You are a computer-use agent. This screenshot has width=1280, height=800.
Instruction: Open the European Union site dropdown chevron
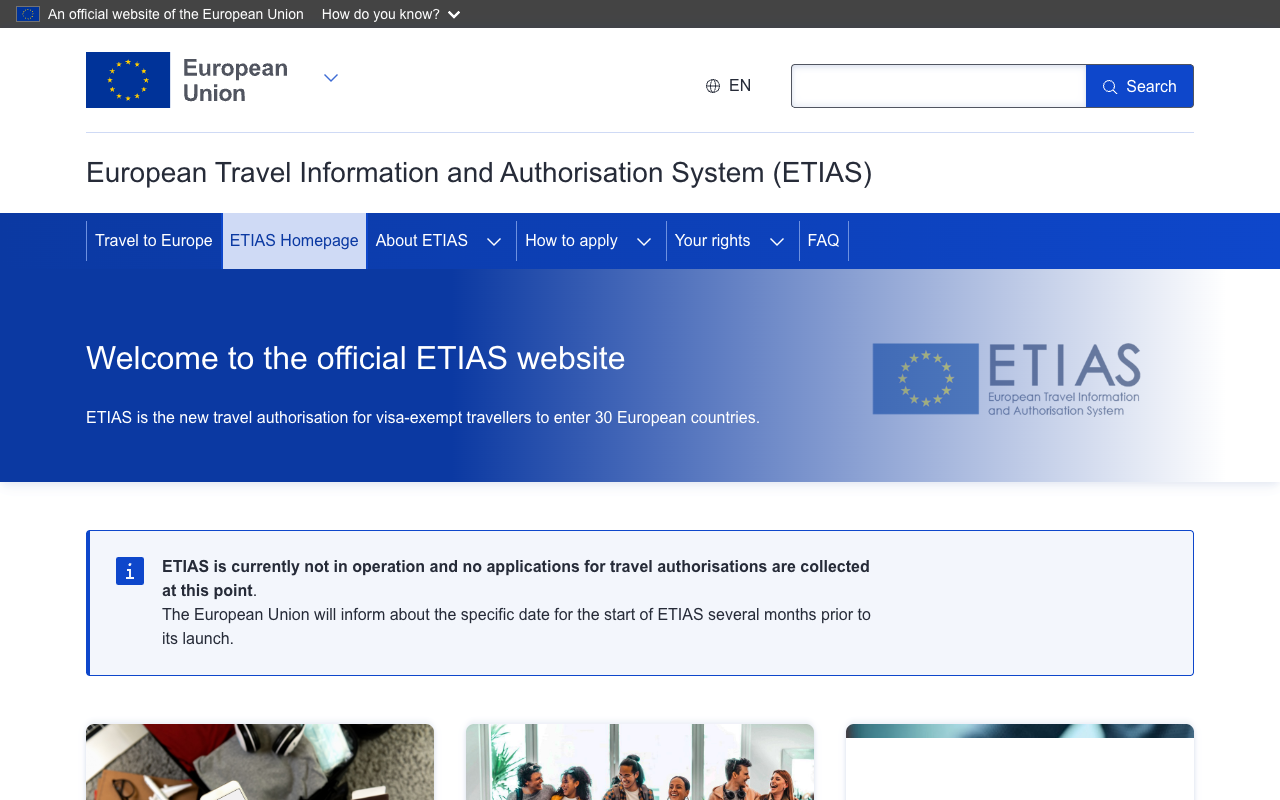(331, 78)
